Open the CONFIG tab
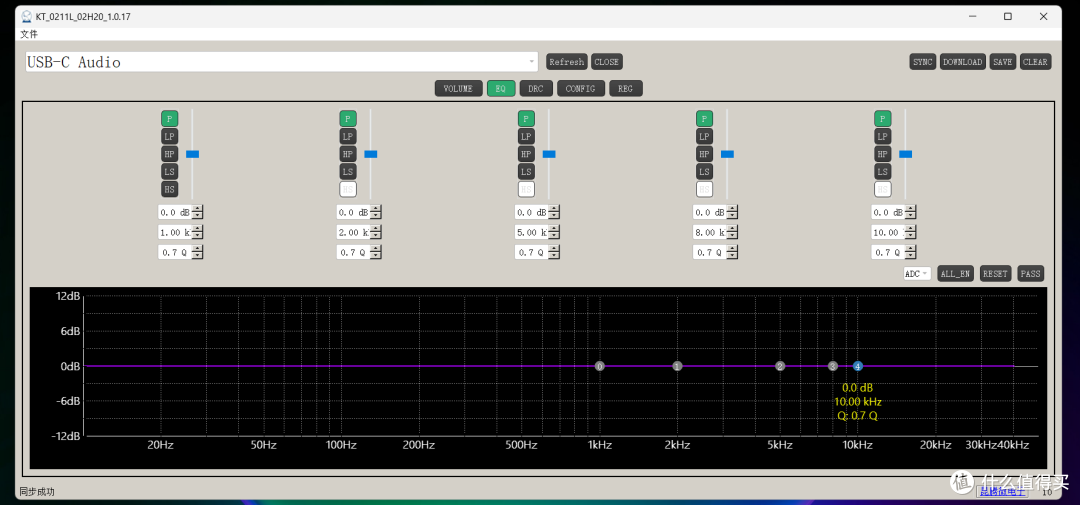The height and width of the screenshot is (505, 1080). (x=581, y=89)
